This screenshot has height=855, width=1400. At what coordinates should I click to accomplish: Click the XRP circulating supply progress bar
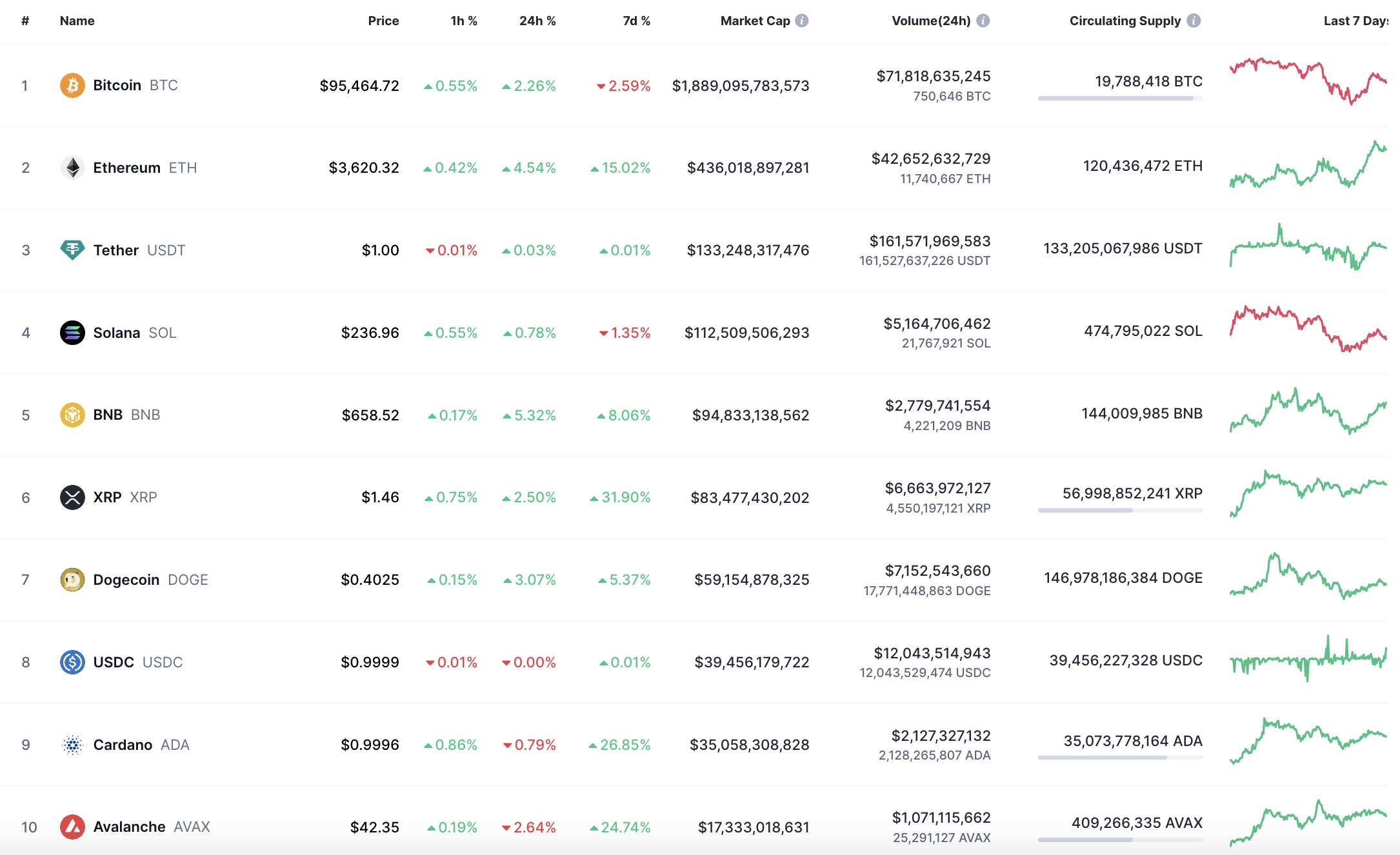(x=1120, y=510)
